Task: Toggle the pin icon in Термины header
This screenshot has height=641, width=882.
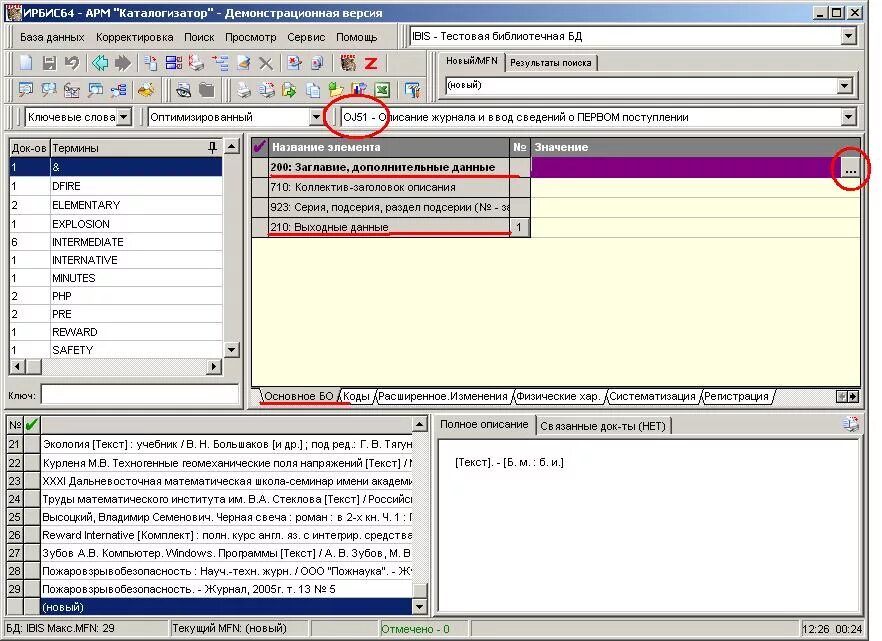Action: 212,148
